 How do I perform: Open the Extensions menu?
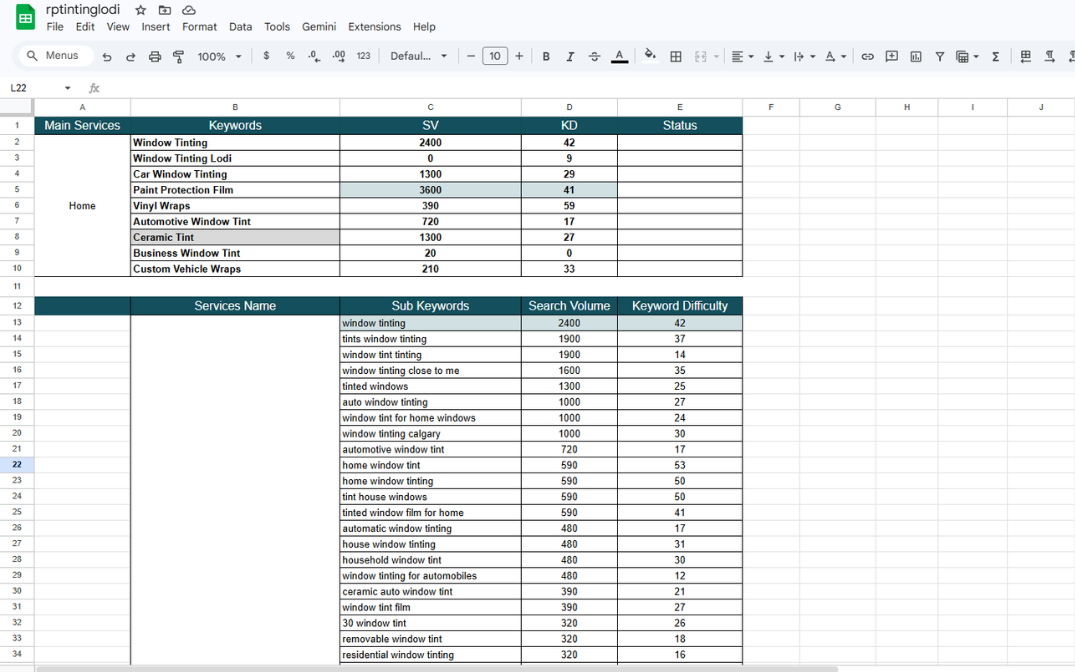pos(374,27)
